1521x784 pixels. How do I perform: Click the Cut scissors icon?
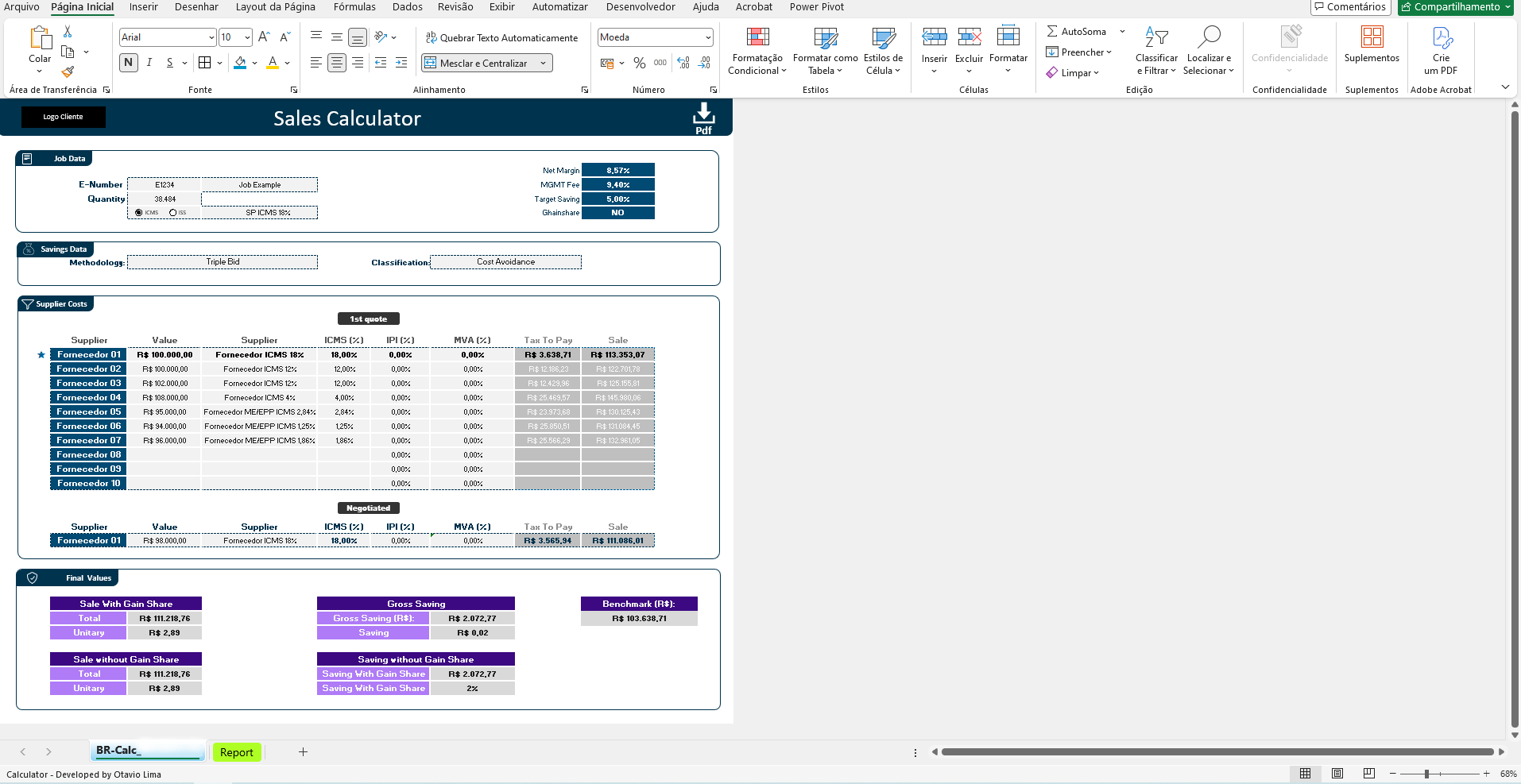point(68,32)
